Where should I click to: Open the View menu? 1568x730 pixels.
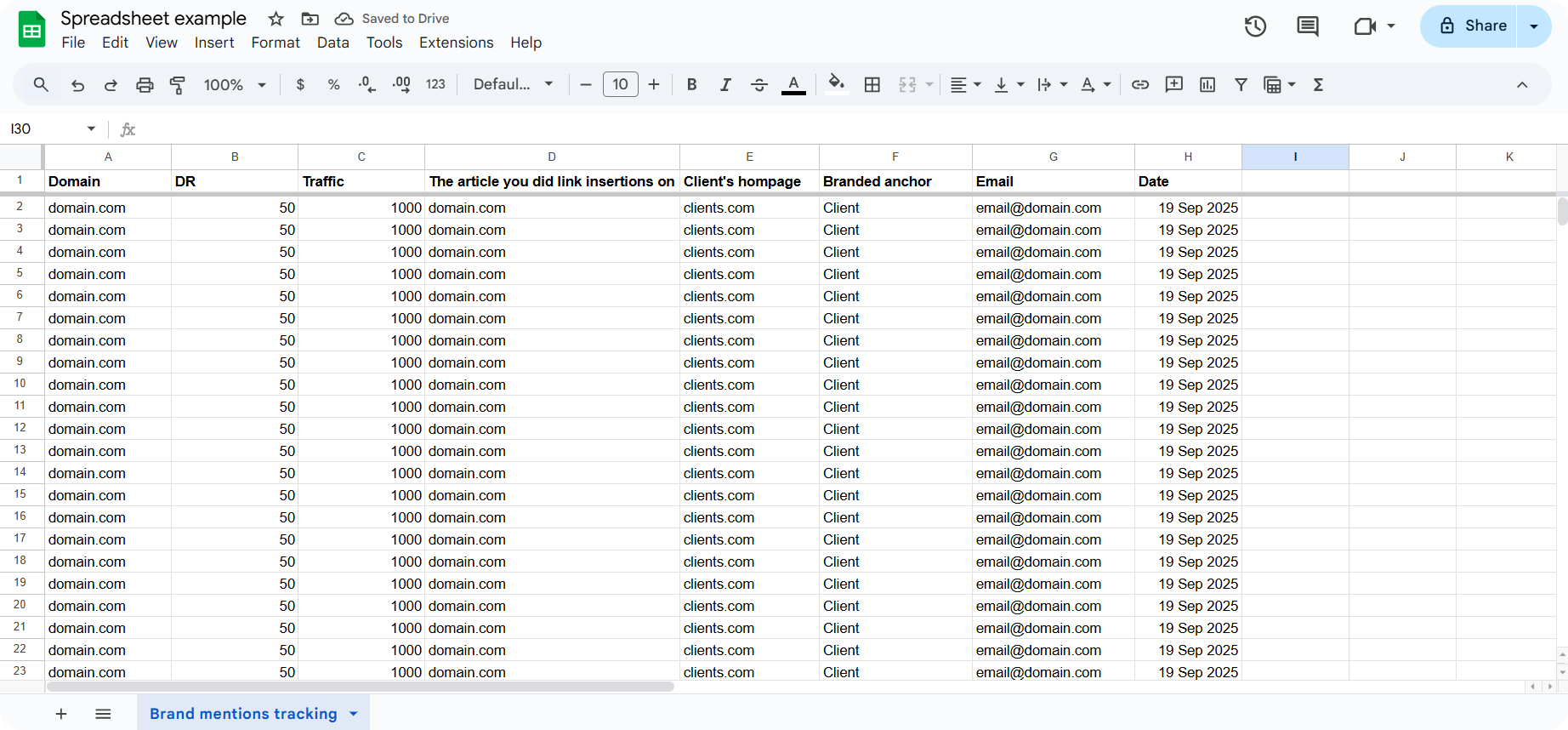(x=162, y=43)
